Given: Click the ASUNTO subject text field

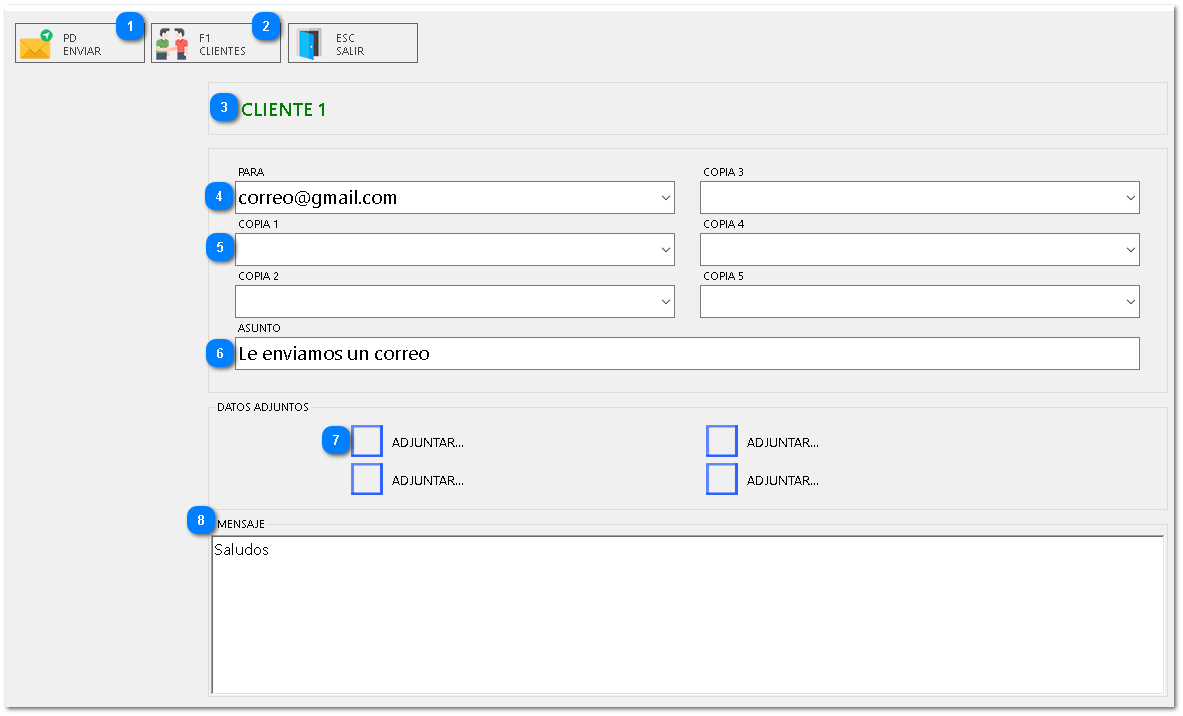Looking at the screenshot, I should [686, 354].
